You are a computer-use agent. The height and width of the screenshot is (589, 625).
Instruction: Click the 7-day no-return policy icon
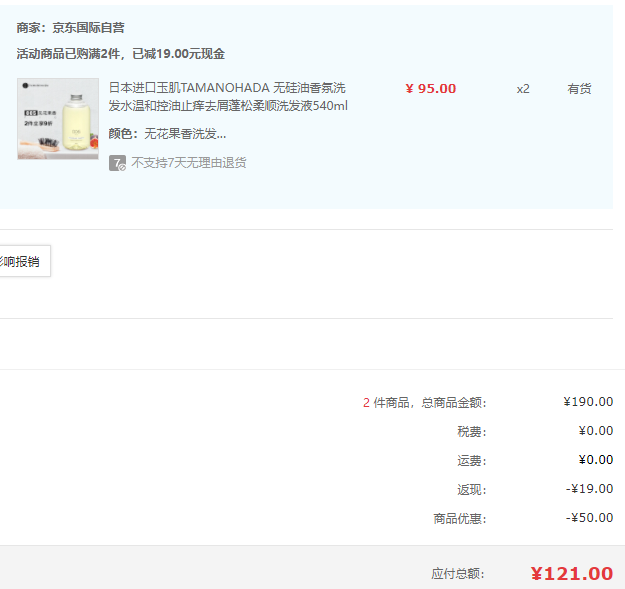[x=117, y=163]
